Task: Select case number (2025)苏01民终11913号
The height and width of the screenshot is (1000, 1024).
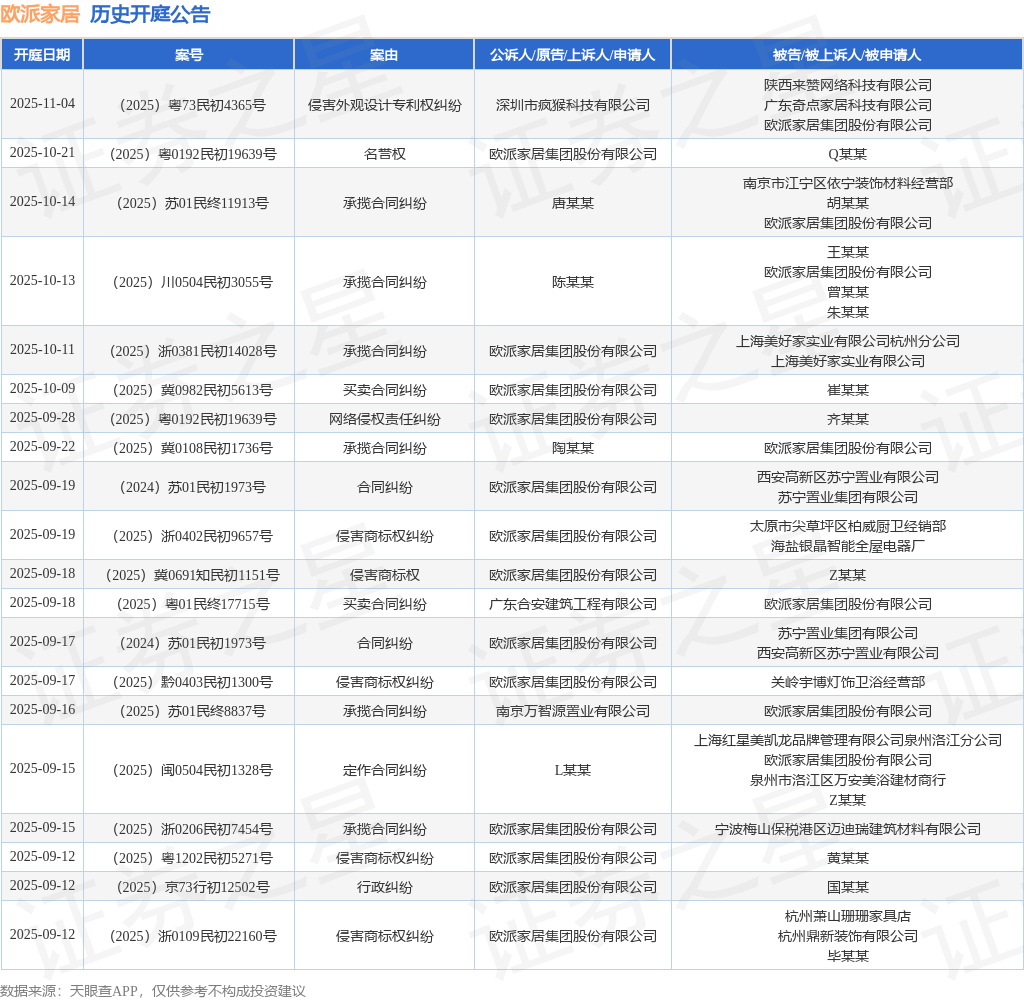Action: coord(193,203)
